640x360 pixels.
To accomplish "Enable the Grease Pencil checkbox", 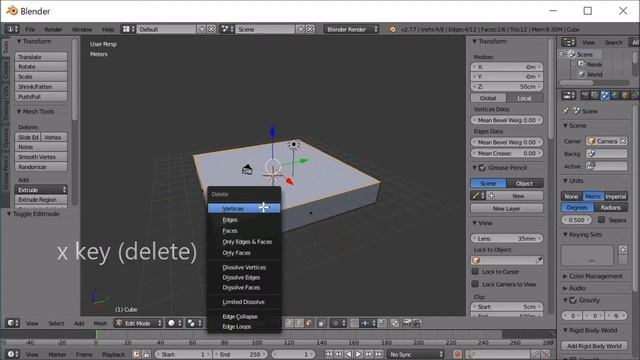I will [482, 167].
